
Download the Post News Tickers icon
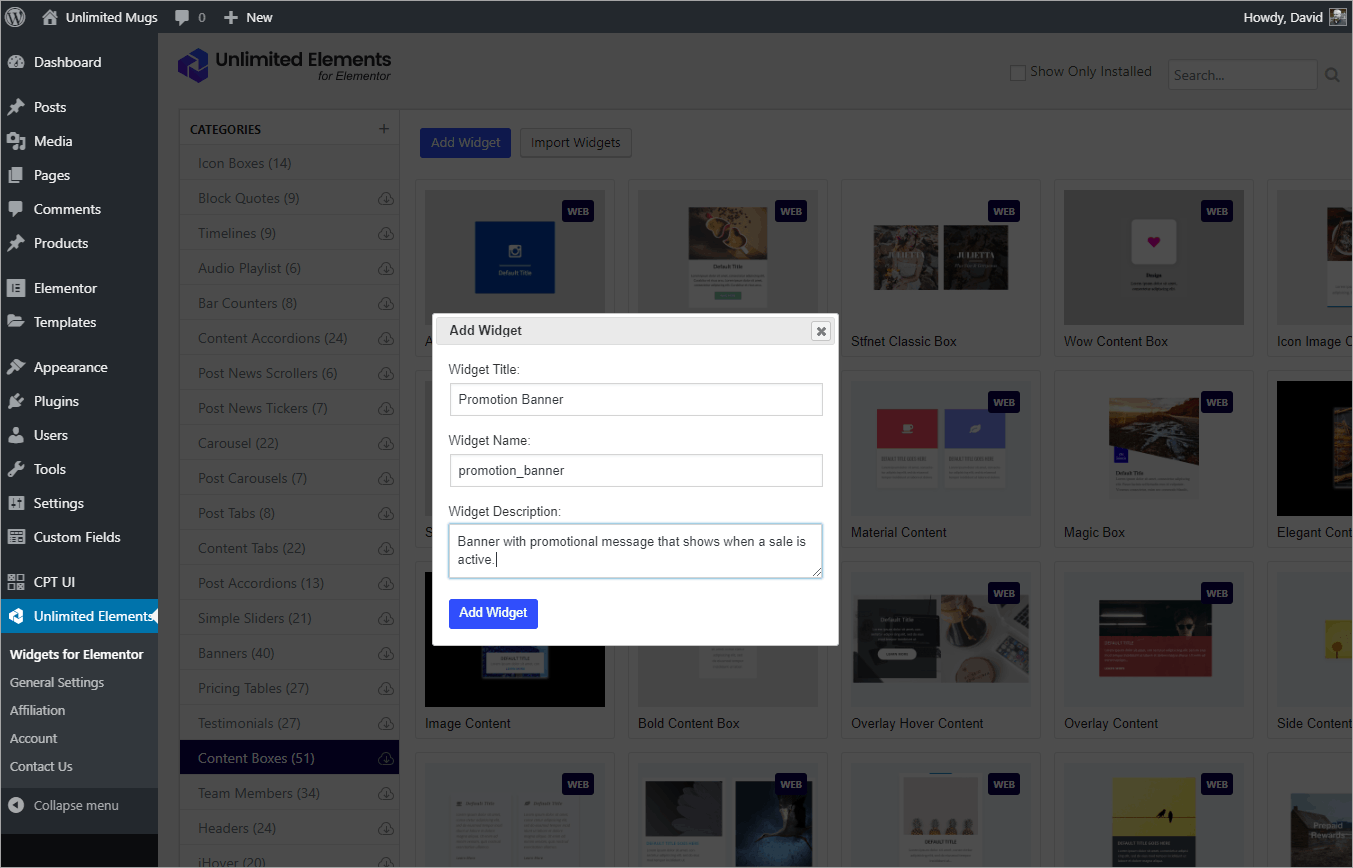coord(385,409)
